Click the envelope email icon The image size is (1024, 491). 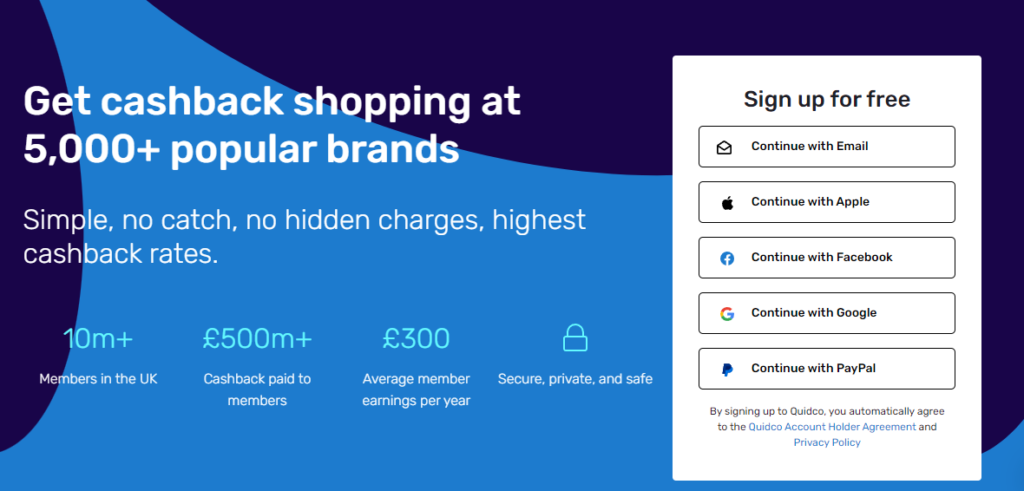pyautogui.click(x=725, y=147)
